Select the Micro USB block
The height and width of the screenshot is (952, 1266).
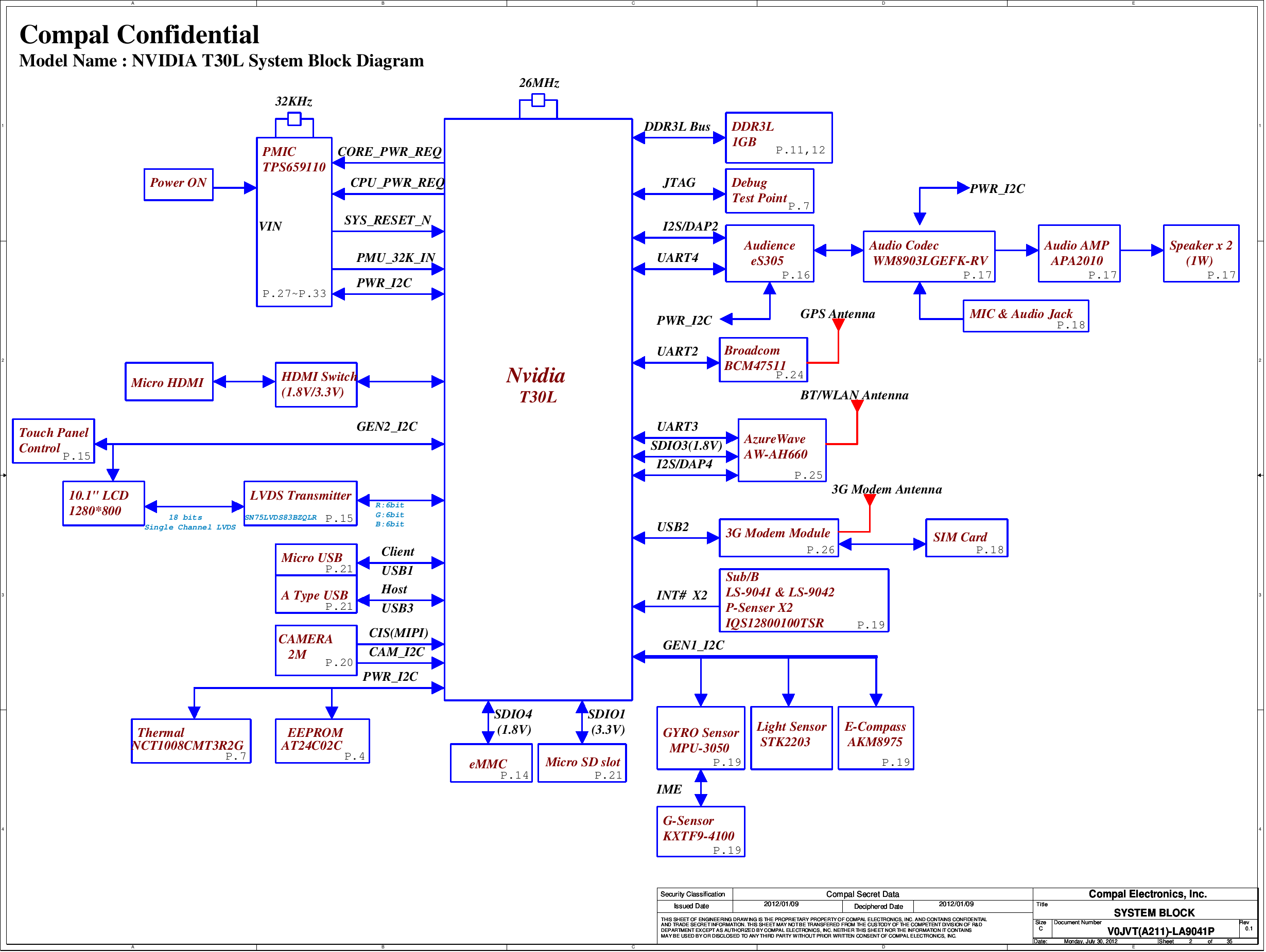(x=316, y=559)
